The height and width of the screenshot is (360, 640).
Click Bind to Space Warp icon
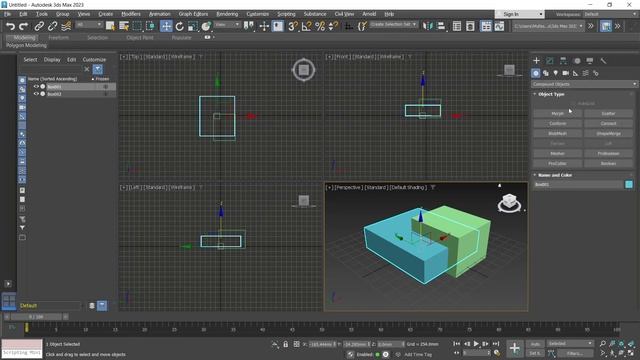tap(66, 27)
